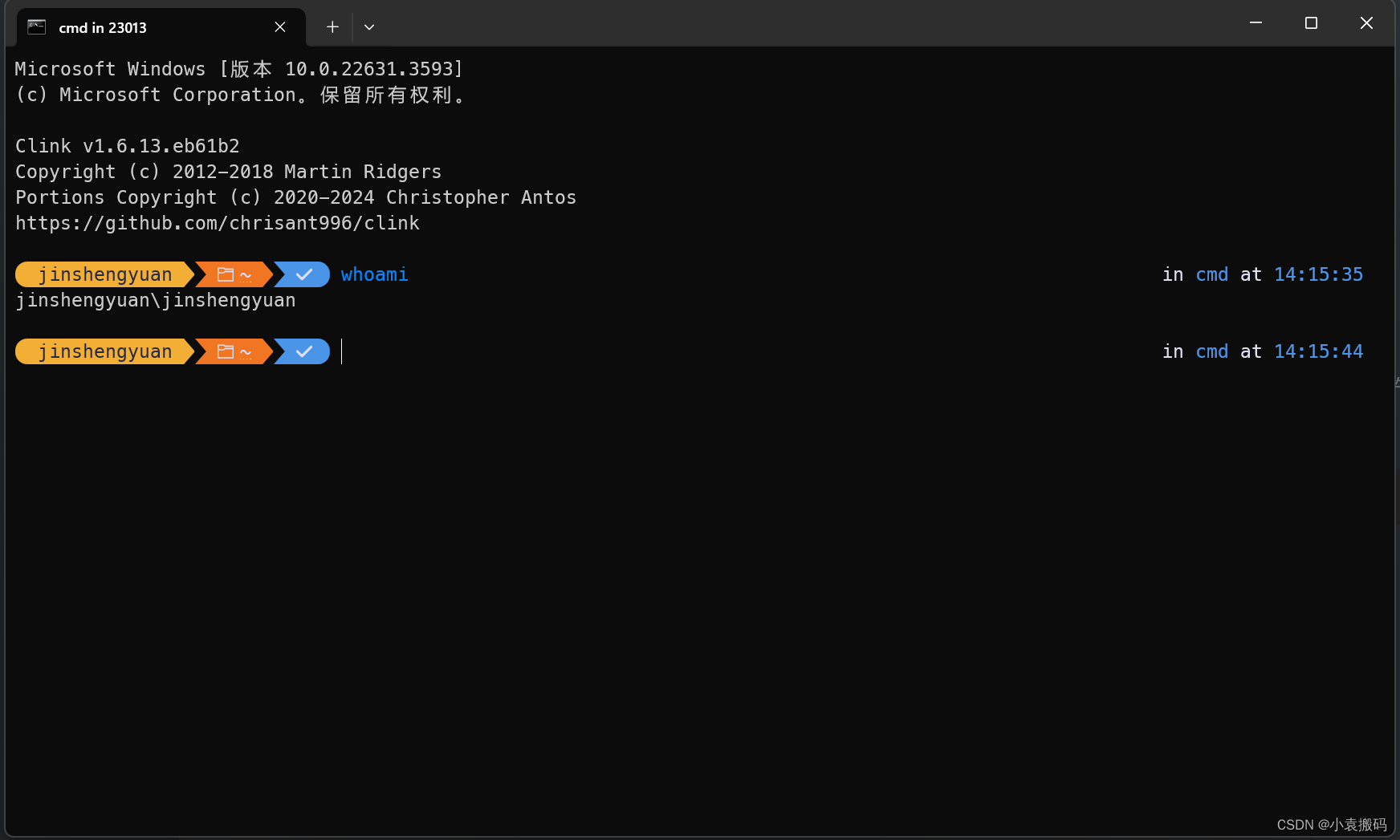1400x840 pixels.
Task: Close the 'cmd in 23013' tab
Action: click(280, 27)
